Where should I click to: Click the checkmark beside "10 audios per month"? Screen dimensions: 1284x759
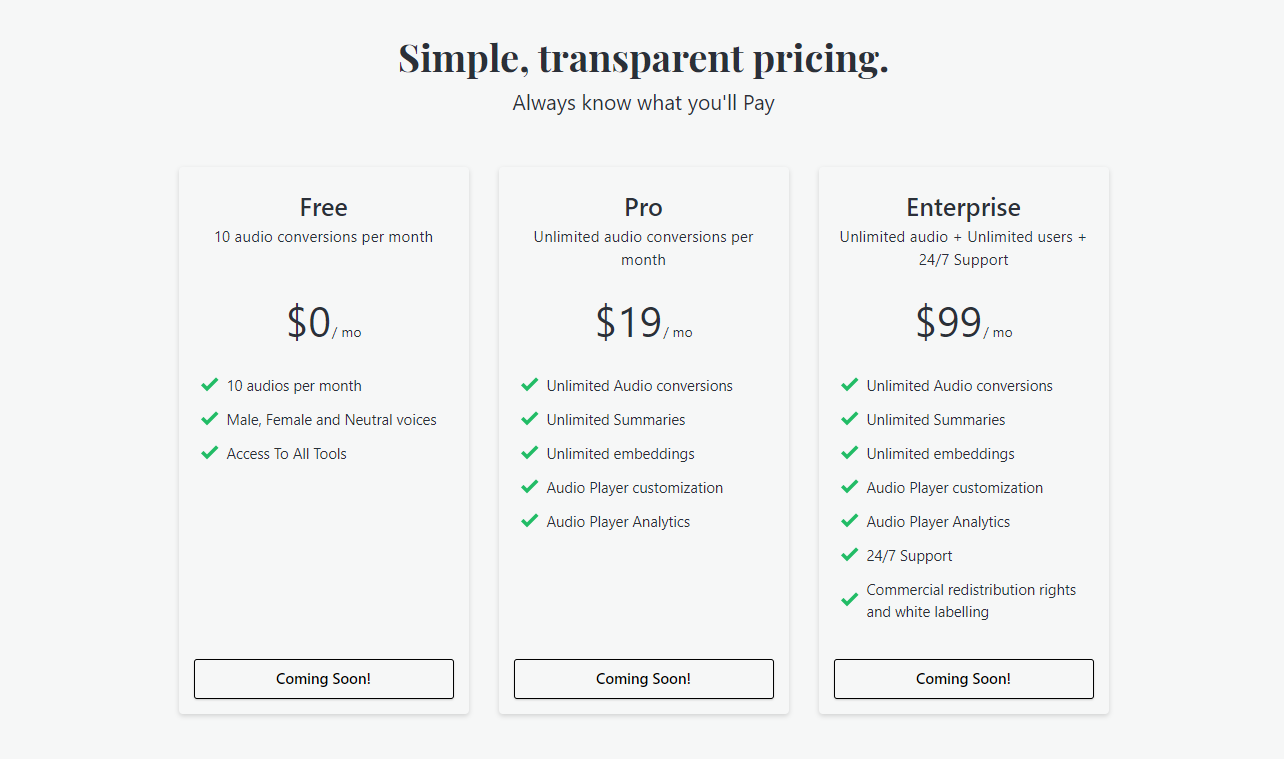209,385
